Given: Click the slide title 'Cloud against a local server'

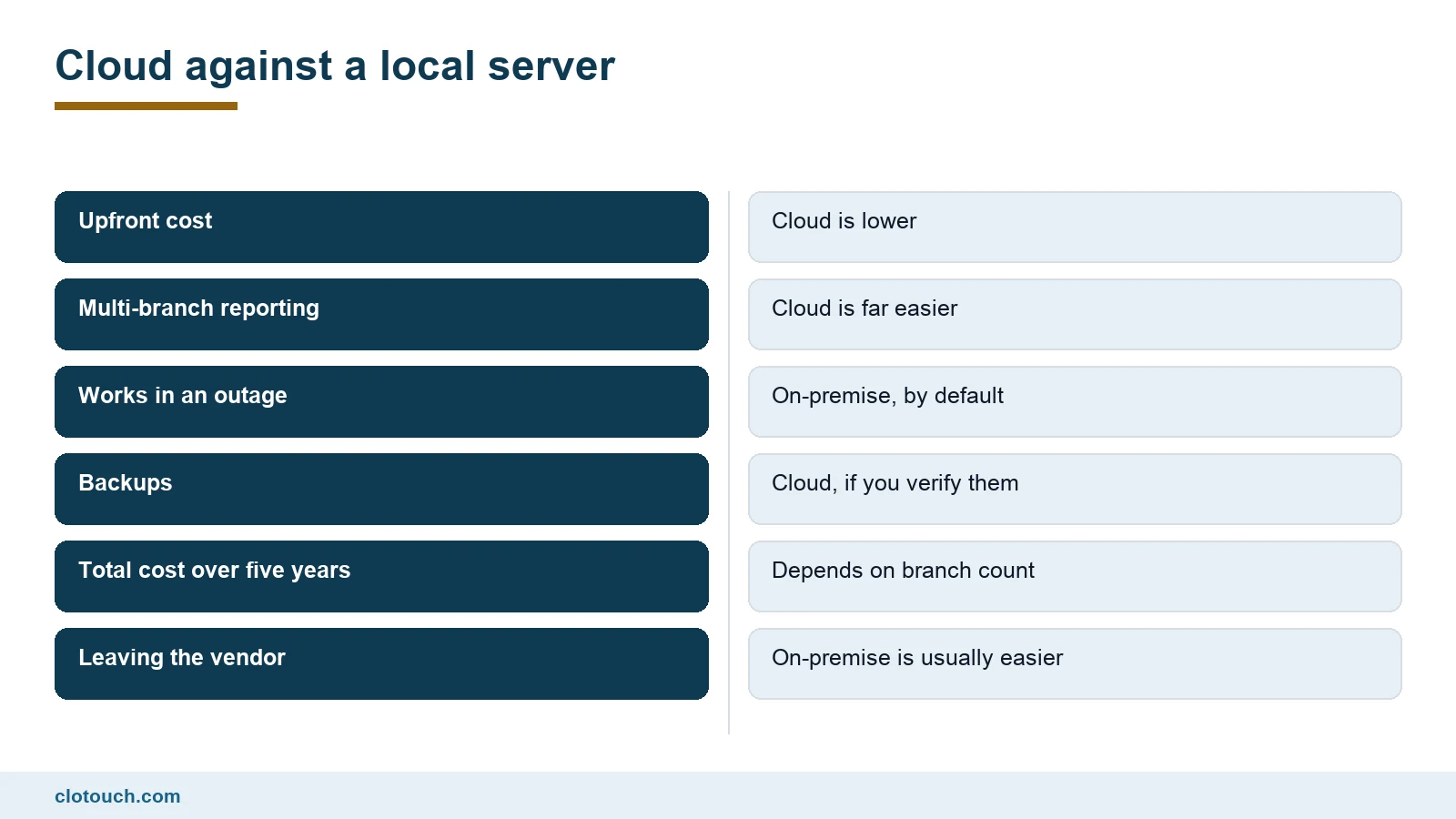Looking at the screenshot, I should click(335, 66).
